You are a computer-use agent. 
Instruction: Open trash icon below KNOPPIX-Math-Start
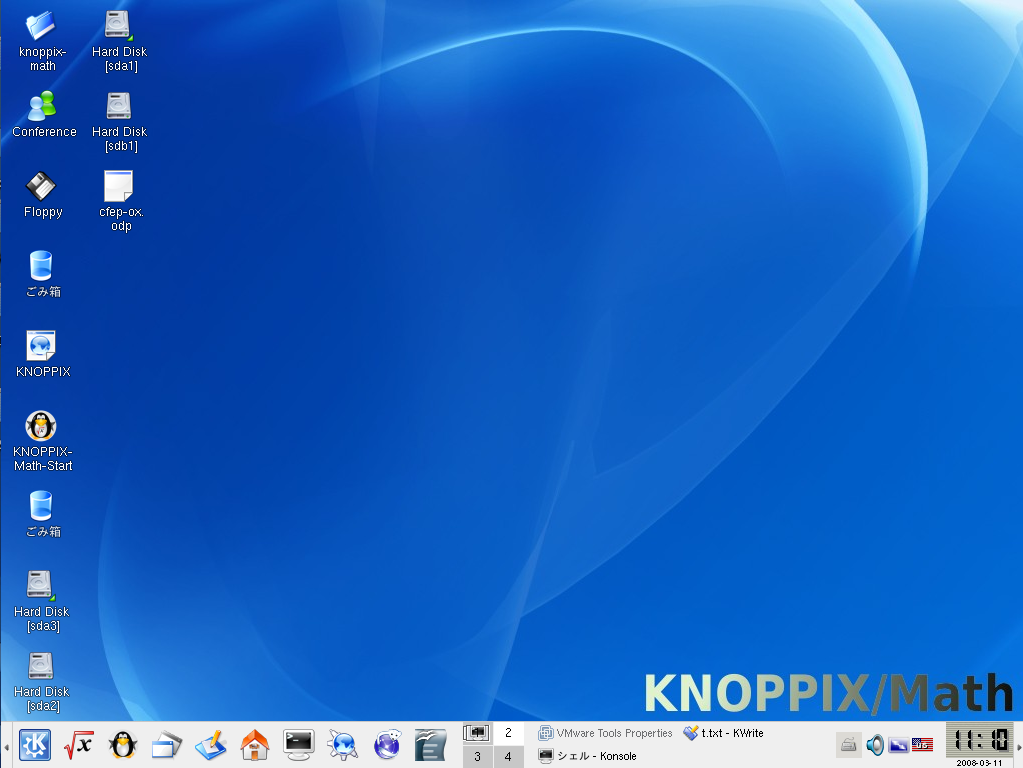tap(42, 514)
